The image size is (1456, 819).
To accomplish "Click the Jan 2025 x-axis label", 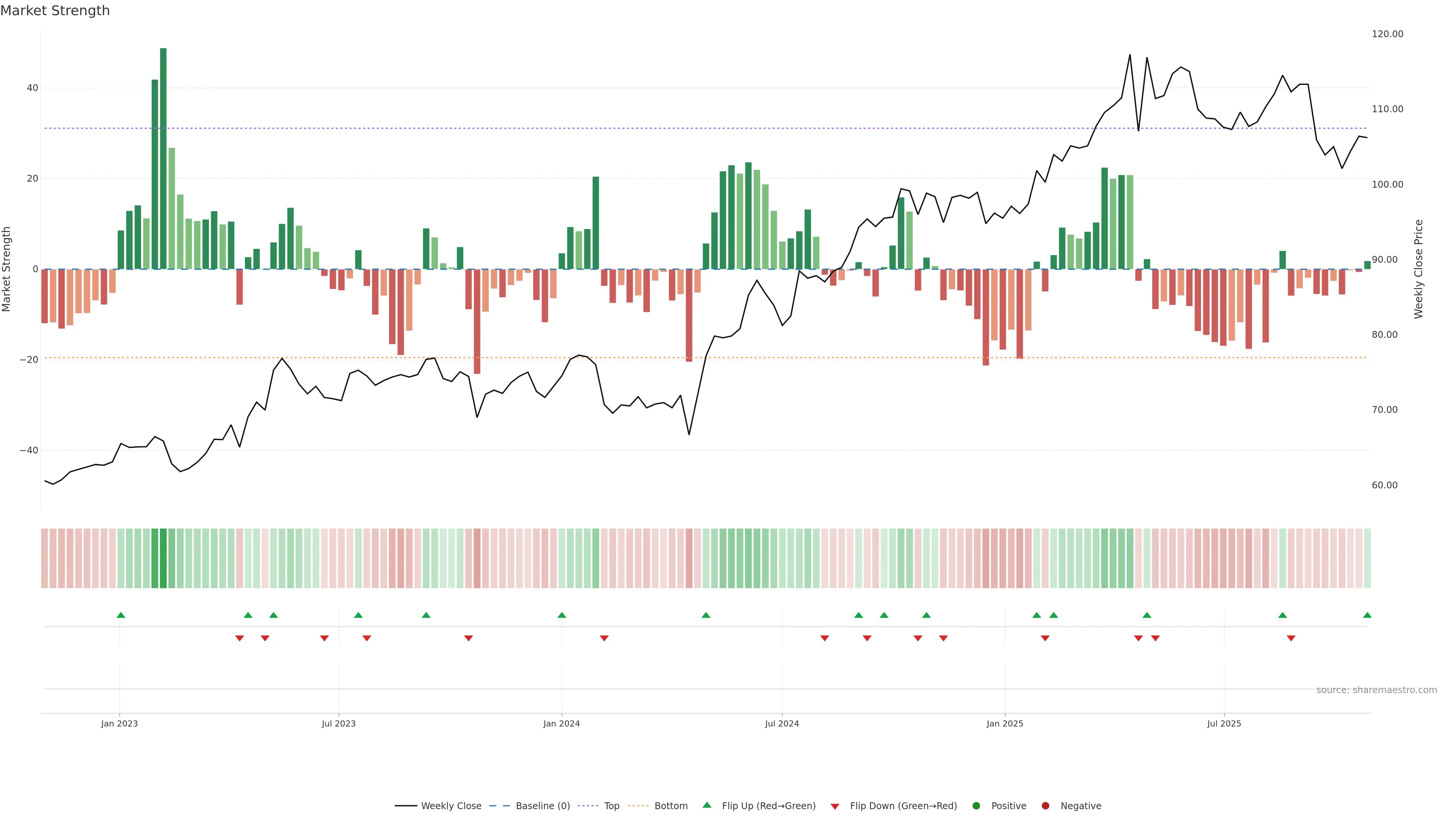I will click(1004, 723).
